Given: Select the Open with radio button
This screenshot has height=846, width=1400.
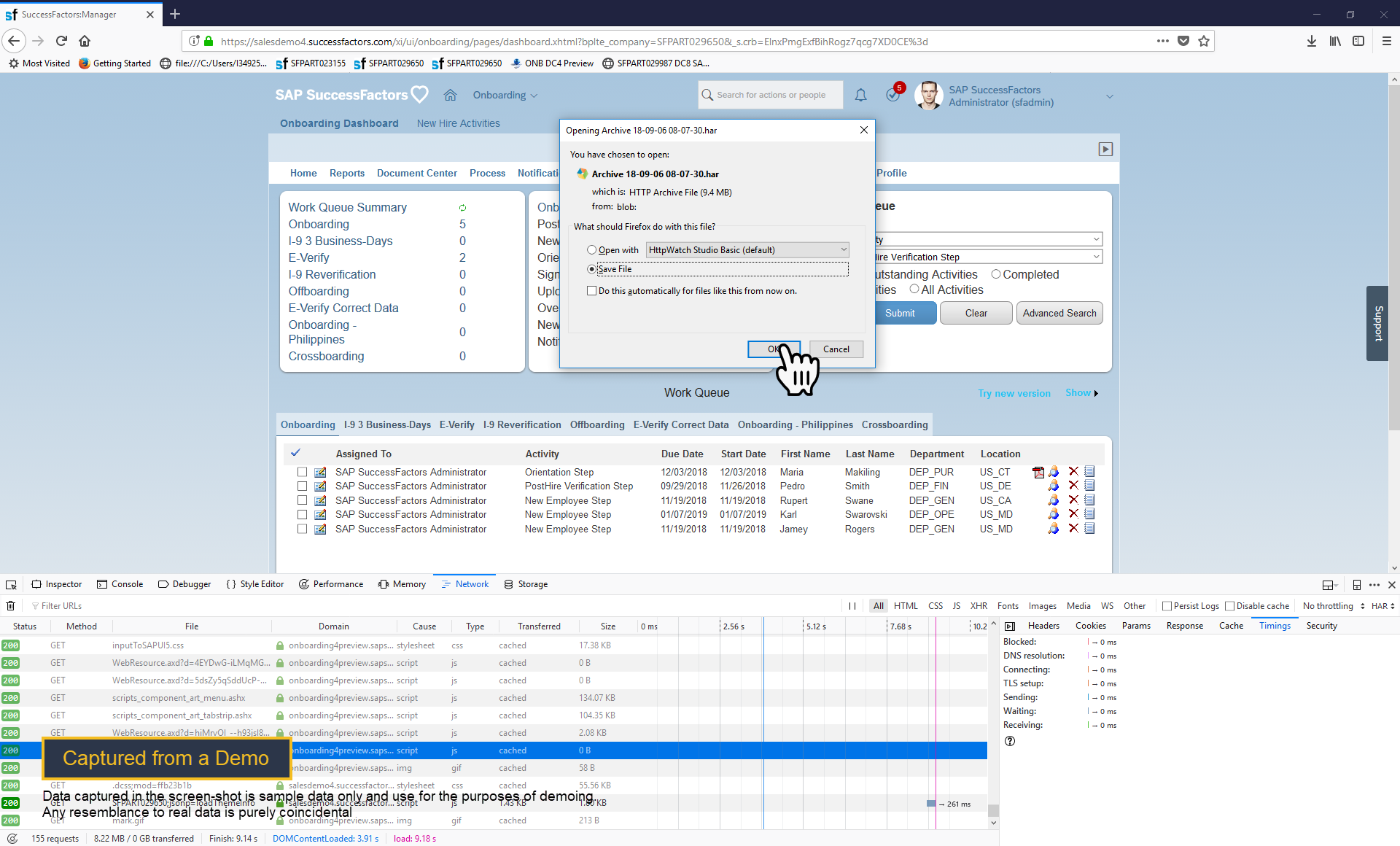Looking at the screenshot, I should (591, 250).
